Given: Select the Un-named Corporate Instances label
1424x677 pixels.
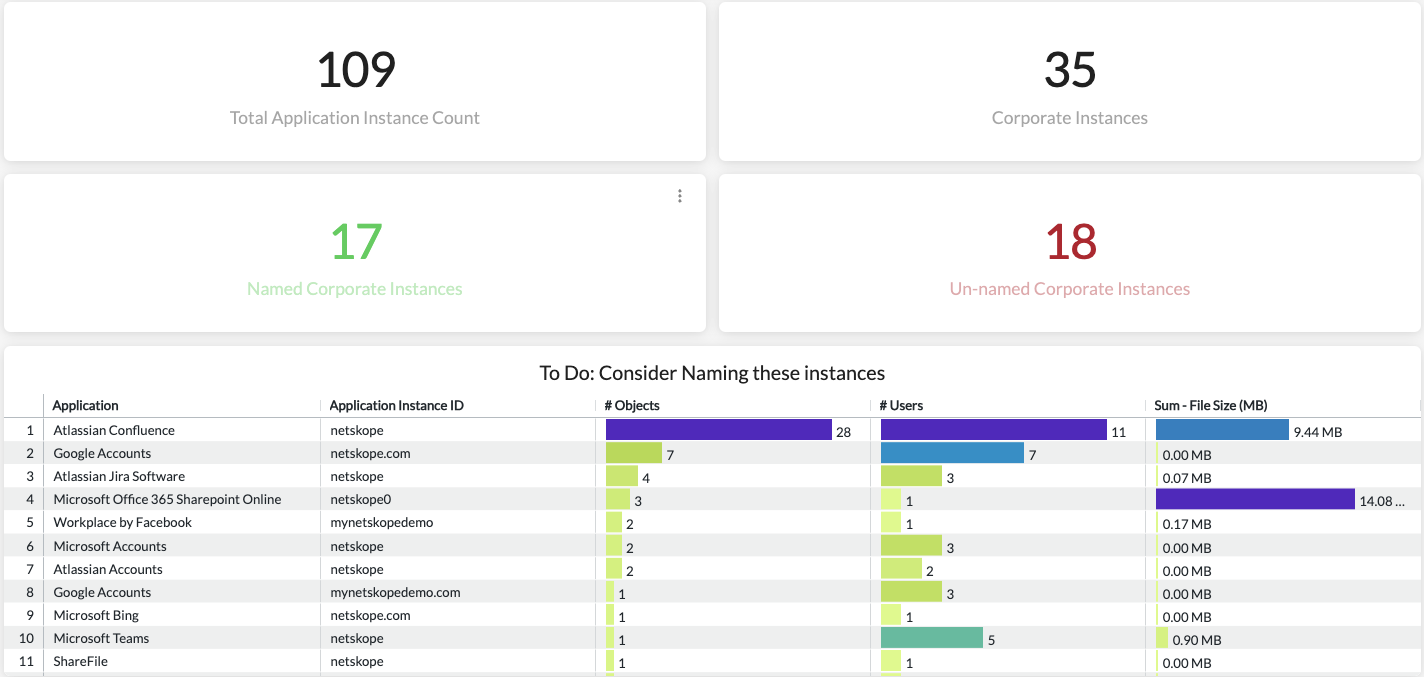Looking at the screenshot, I should (x=1070, y=289).
